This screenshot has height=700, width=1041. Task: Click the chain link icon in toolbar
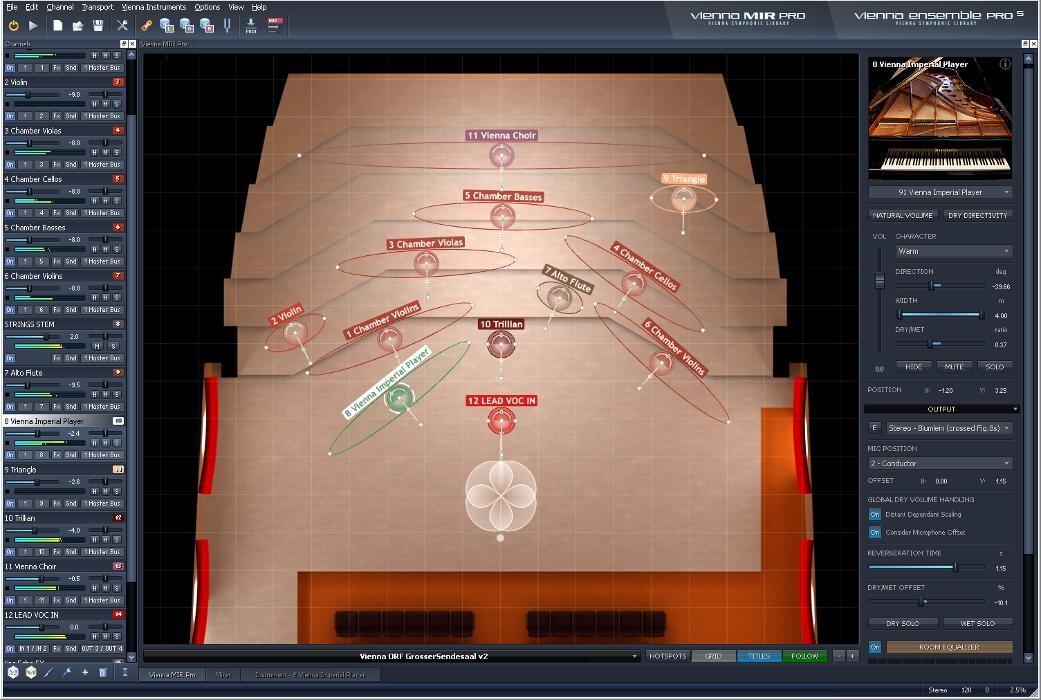coord(146,25)
